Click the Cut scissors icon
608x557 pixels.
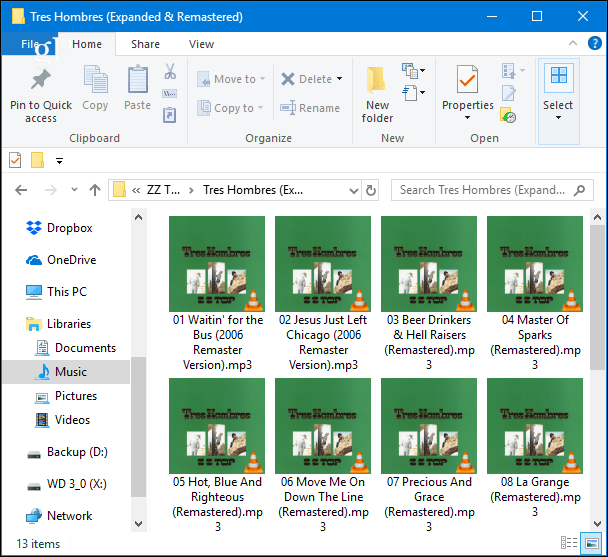tap(170, 71)
